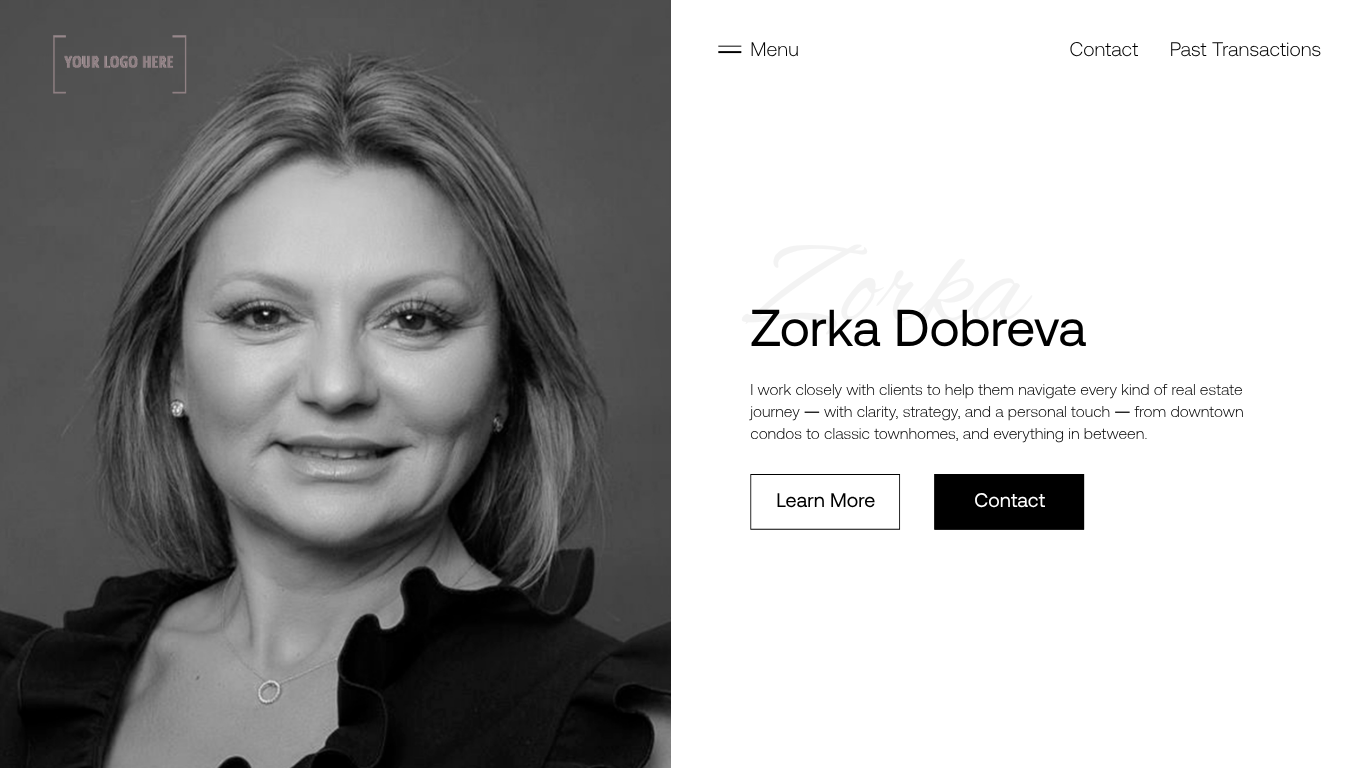Click the right bracket of the logo frame
Image resolution: width=1366 pixels, height=768 pixels.
click(x=180, y=64)
